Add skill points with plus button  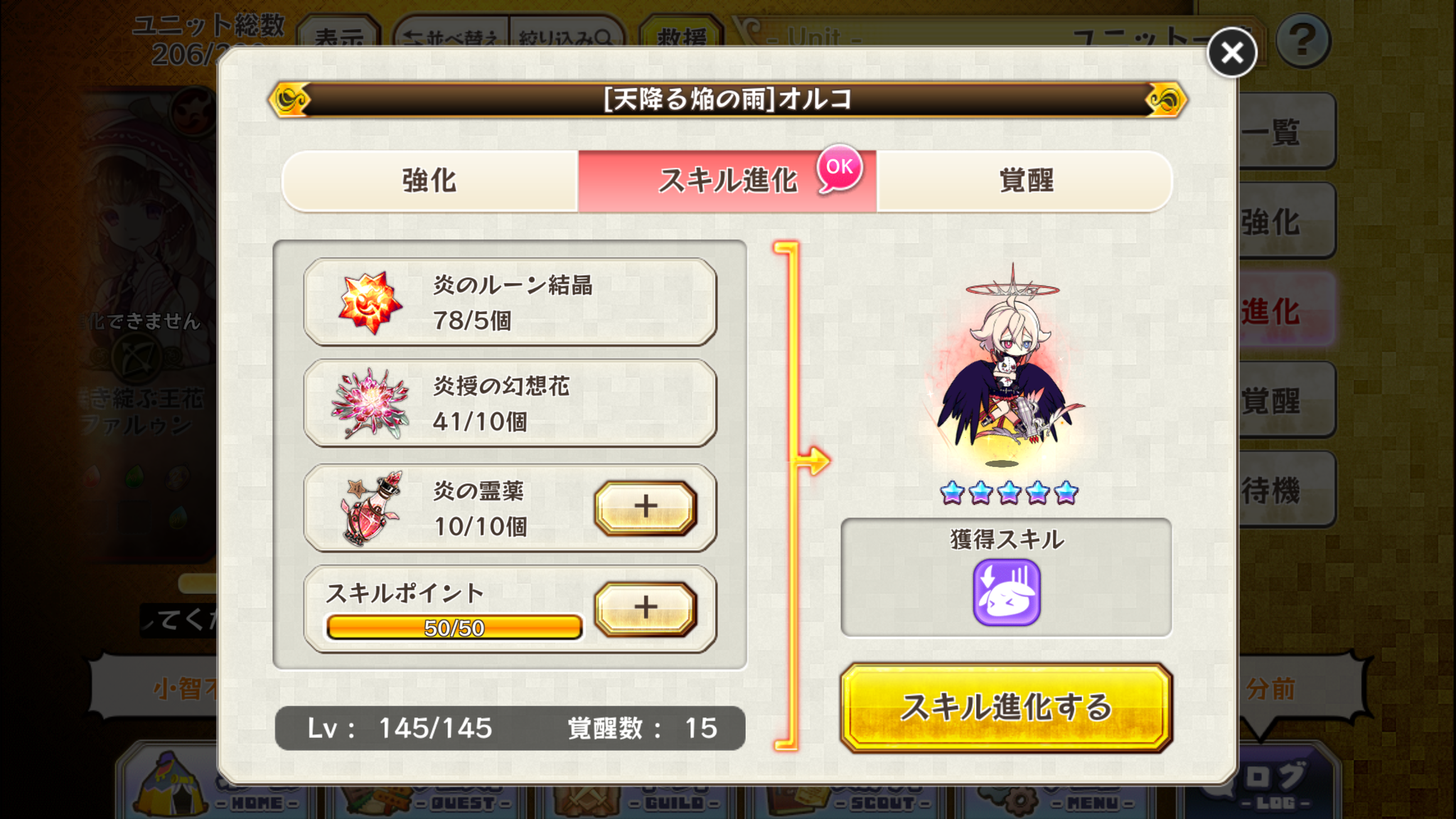[646, 609]
